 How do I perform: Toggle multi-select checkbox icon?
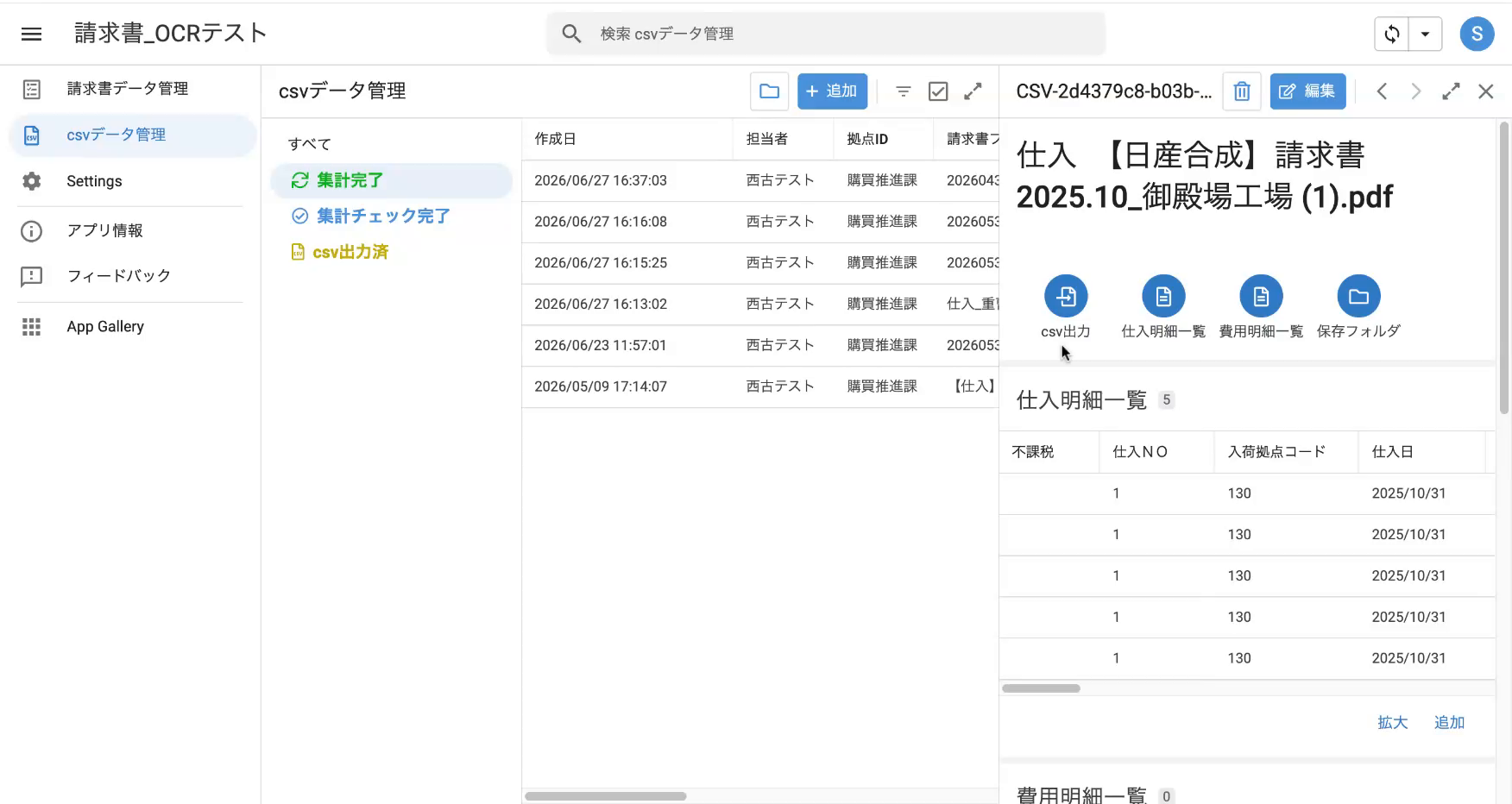coord(938,91)
